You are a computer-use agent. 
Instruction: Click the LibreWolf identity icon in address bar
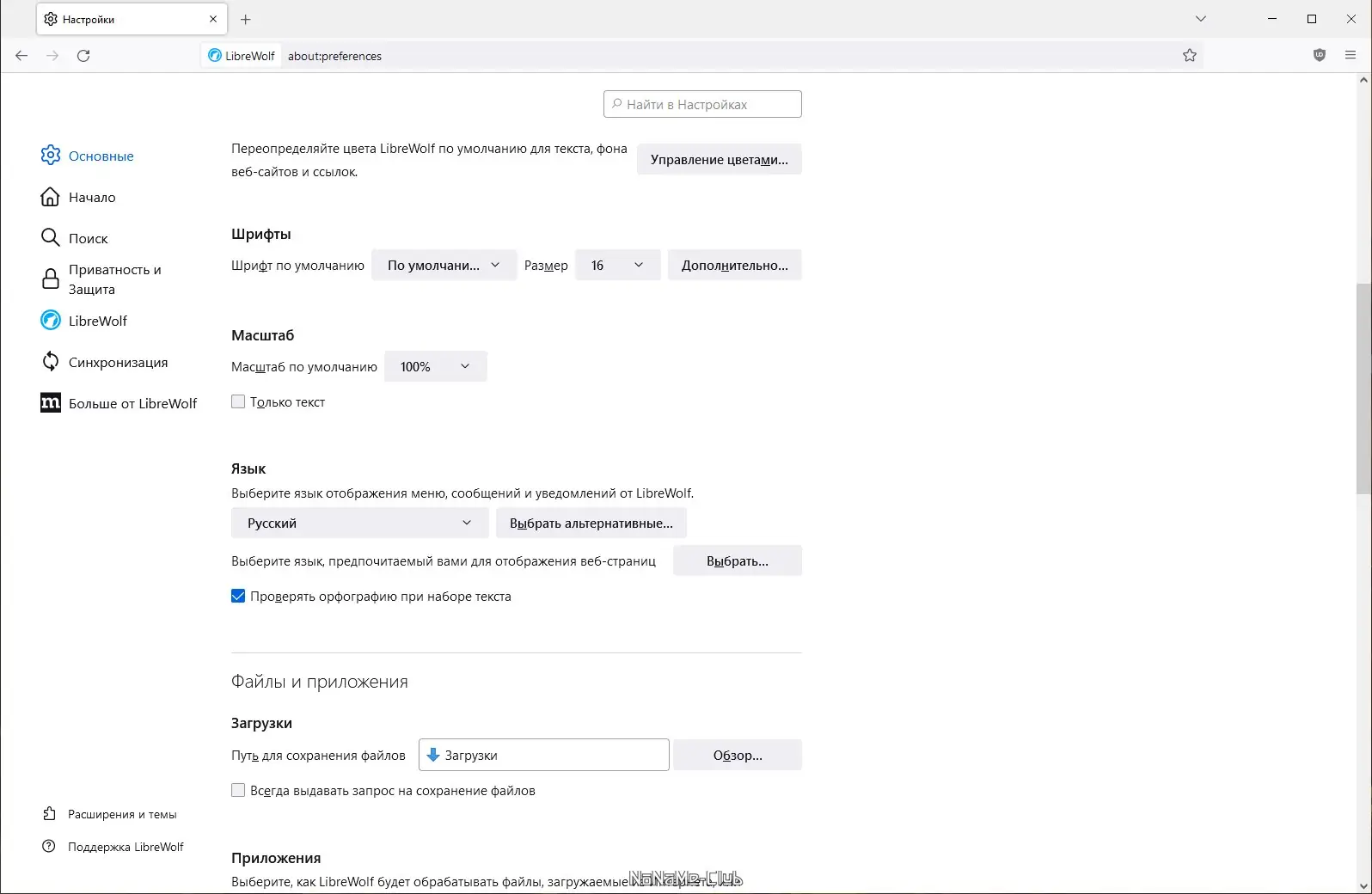215,56
